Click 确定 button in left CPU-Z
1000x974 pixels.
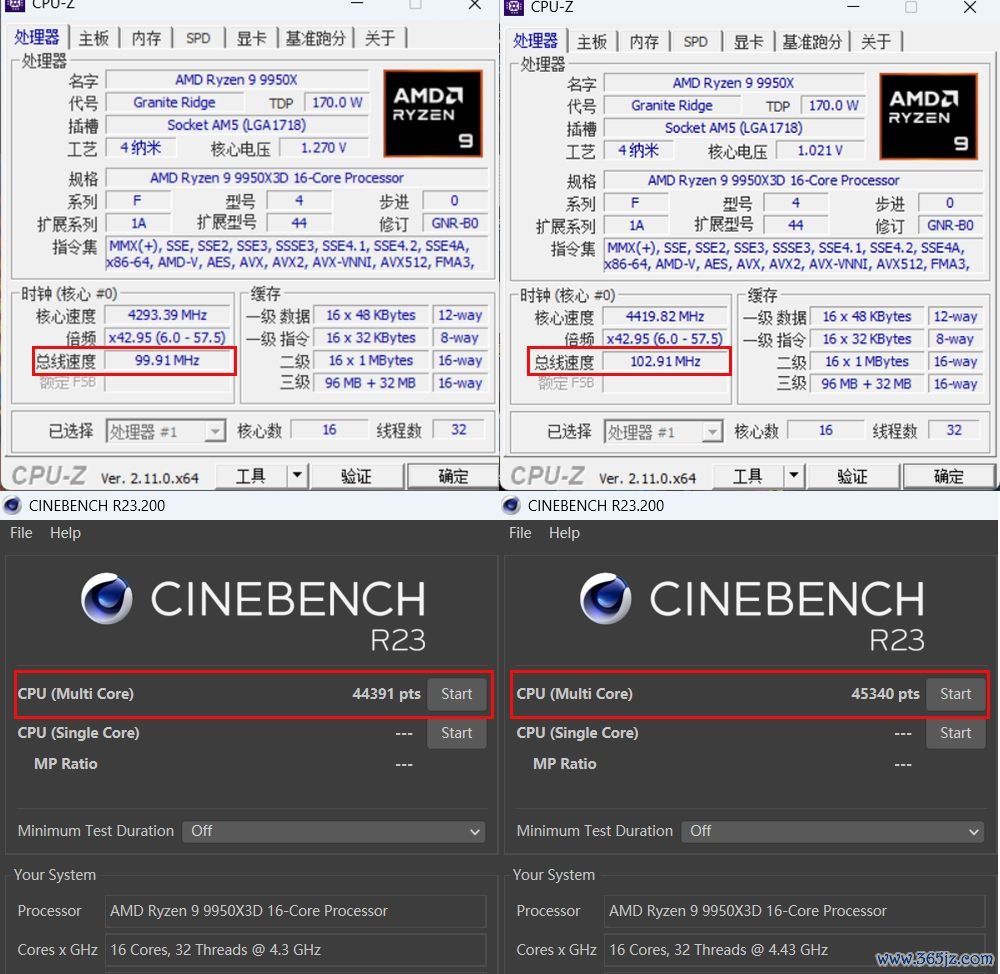tap(453, 476)
